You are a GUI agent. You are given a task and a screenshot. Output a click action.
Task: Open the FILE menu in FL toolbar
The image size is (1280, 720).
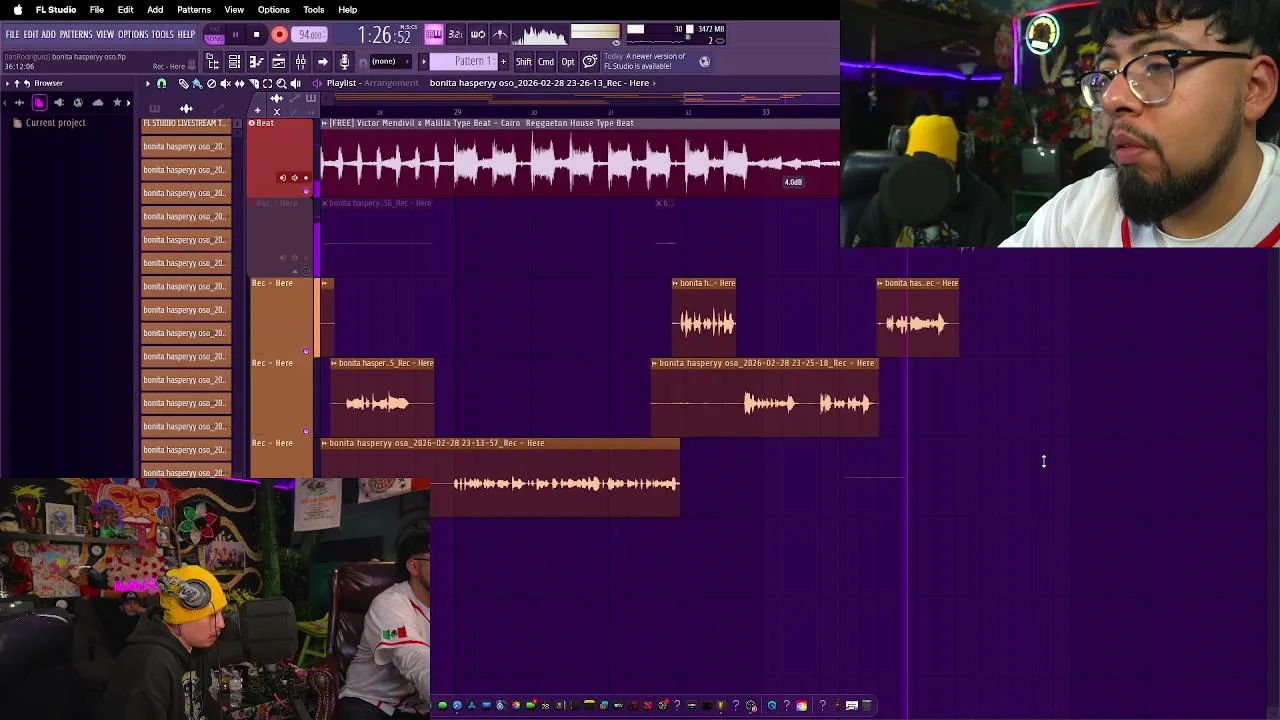(x=12, y=34)
